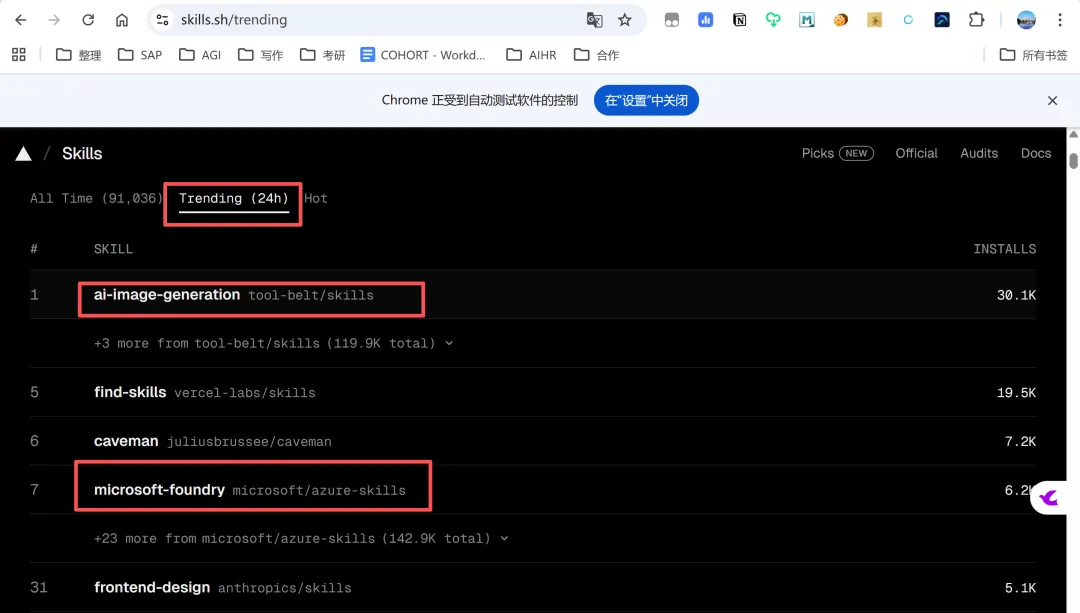Screen dimensions: 1080x613
Task: Open the Docs link
Action: pyautogui.click(x=1036, y=153)
